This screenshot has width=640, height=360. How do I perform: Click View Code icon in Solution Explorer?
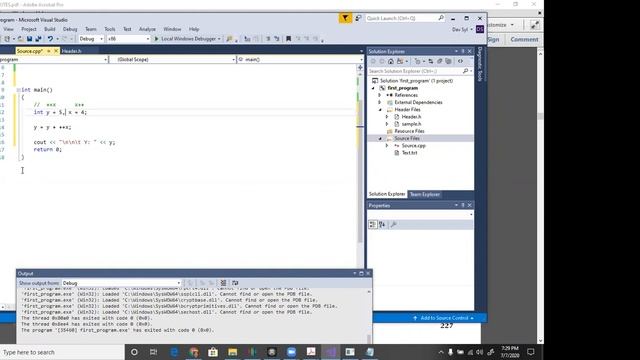(x=460, y=61)
